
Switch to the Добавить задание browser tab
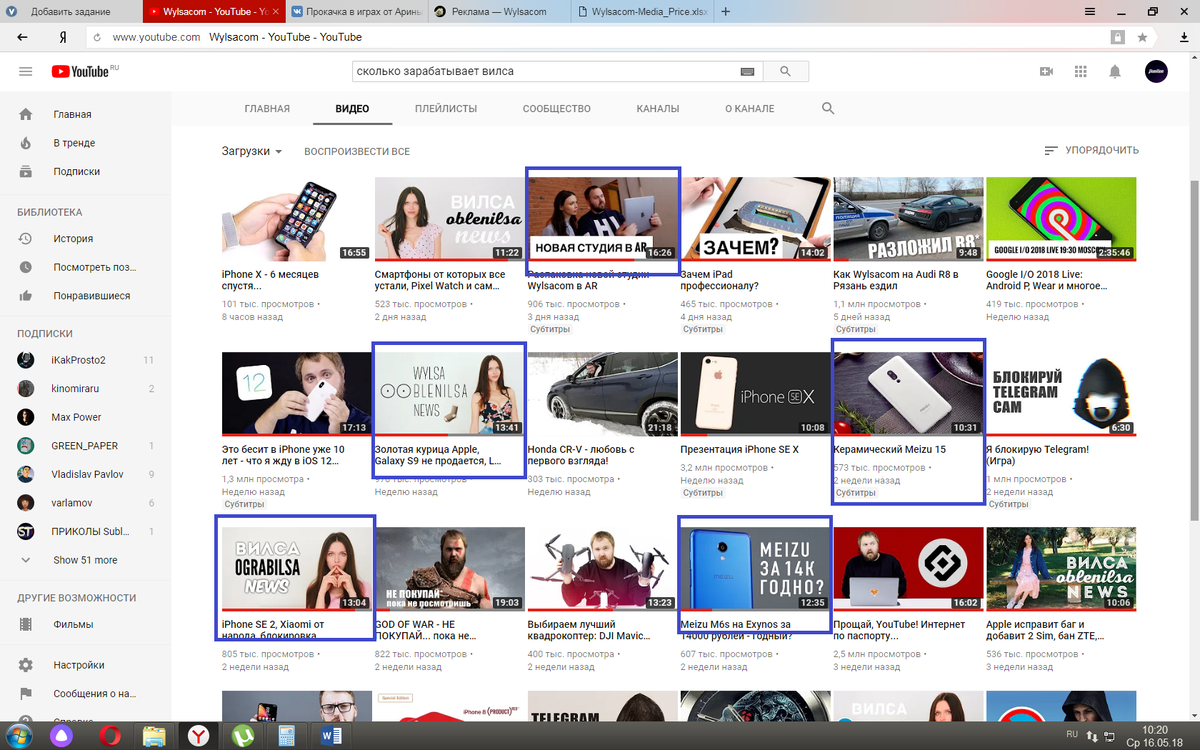[70, 12]
